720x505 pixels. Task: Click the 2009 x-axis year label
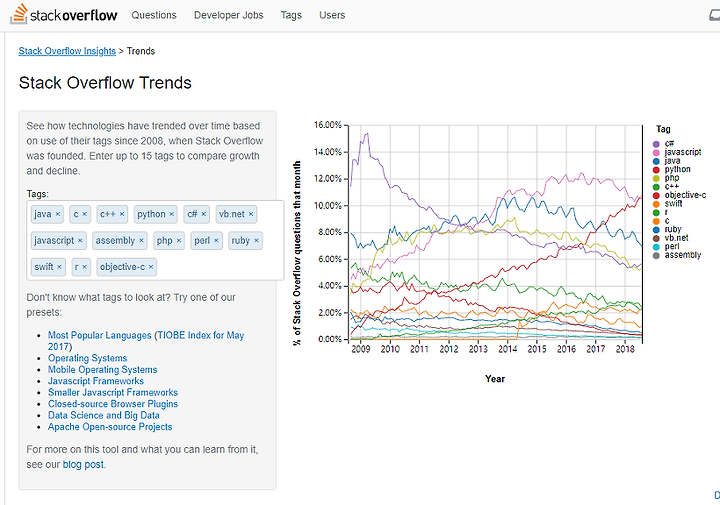click(360, 349)
